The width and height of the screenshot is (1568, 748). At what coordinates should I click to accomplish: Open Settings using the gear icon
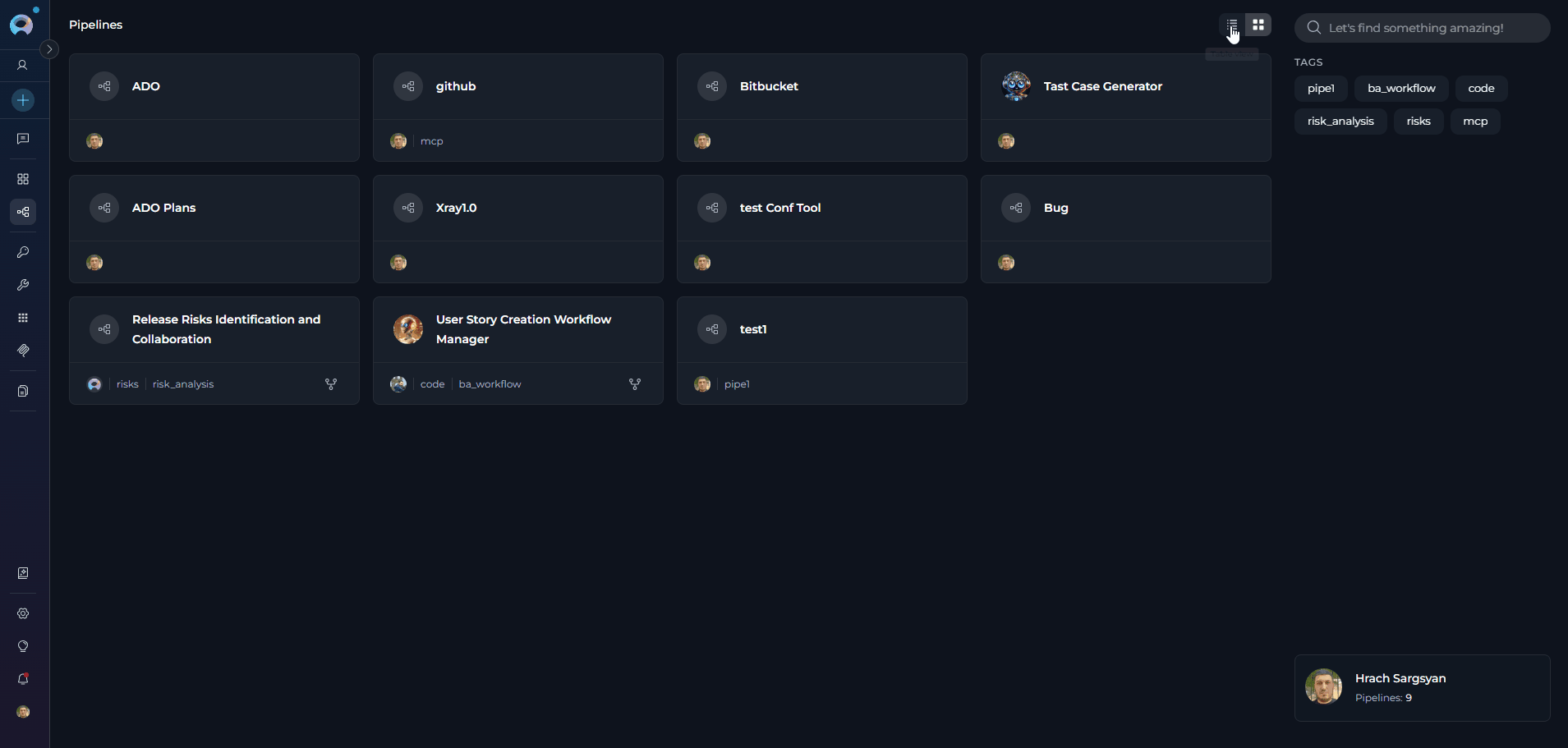[x=23, y=613]
